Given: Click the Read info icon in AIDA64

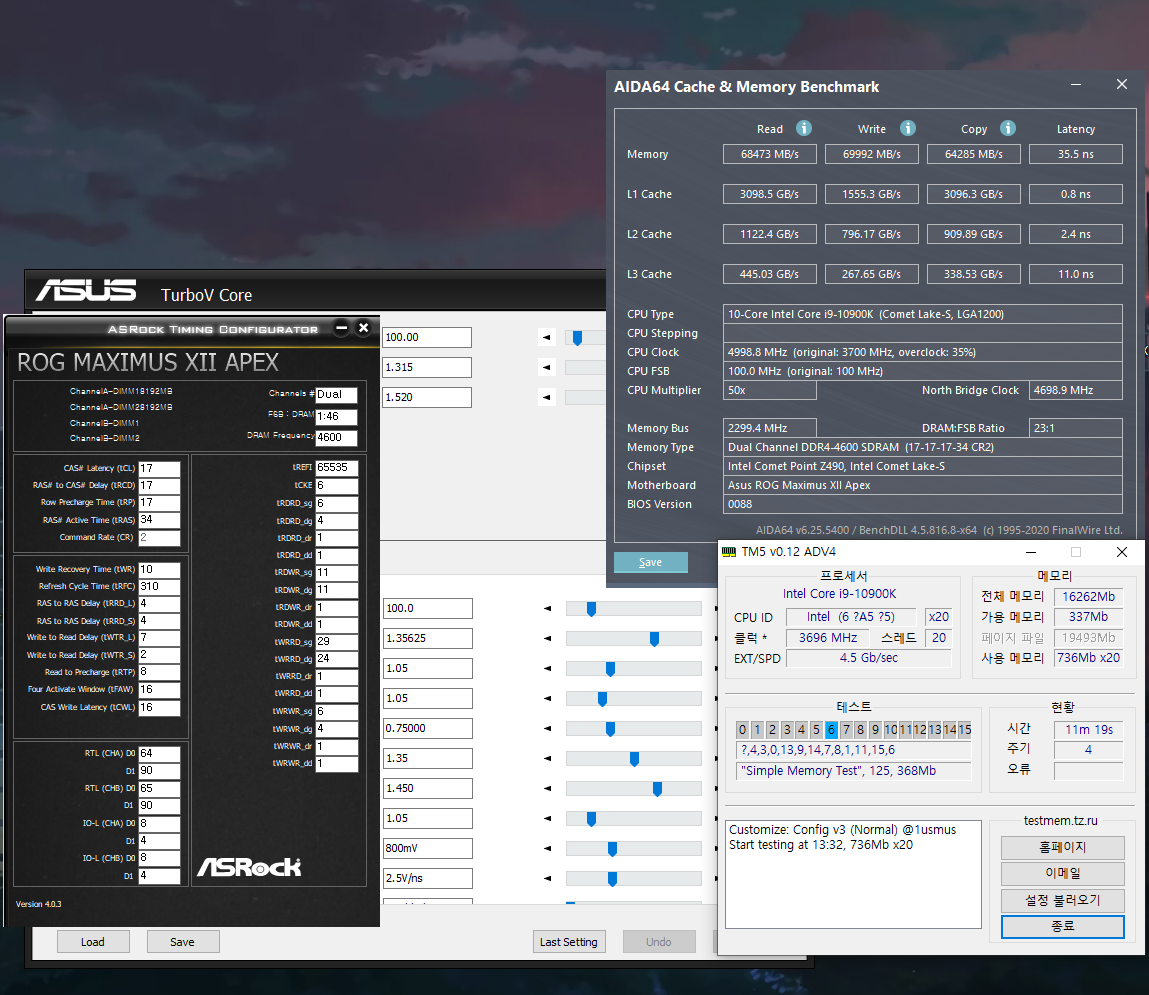Looking at the screenshot, I should pos(804,128).
